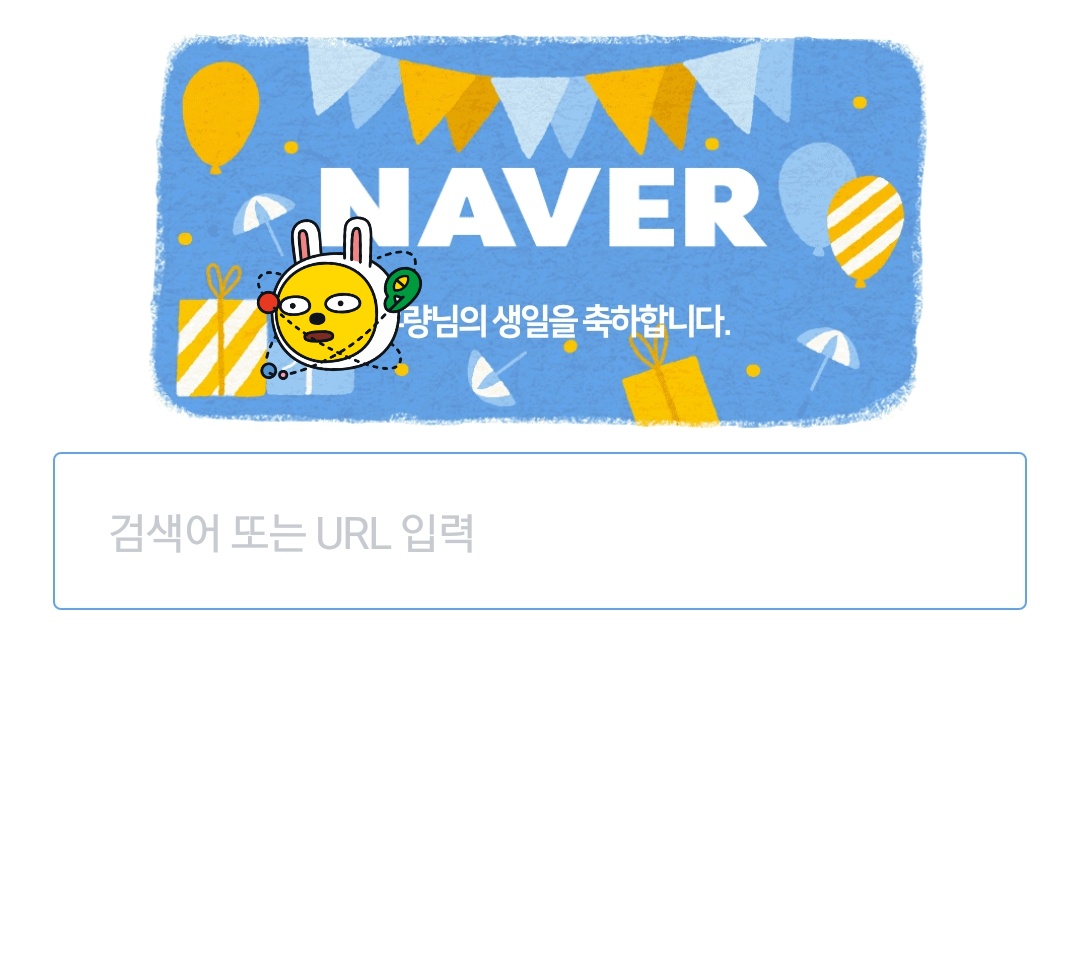Screen dimensions: 1080x977
Task: Tap the green item held by the character
Action: pos(402,289)
